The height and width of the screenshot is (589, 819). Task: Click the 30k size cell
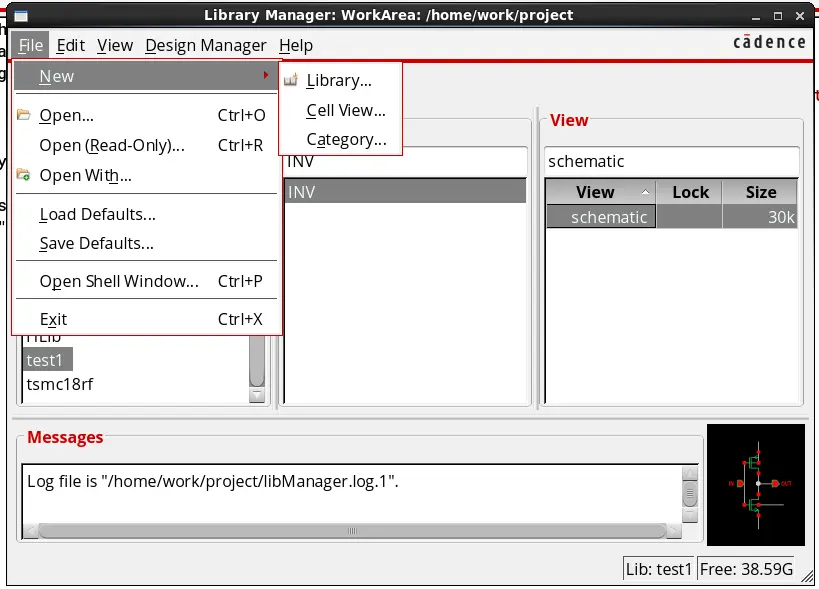point(759,217)
